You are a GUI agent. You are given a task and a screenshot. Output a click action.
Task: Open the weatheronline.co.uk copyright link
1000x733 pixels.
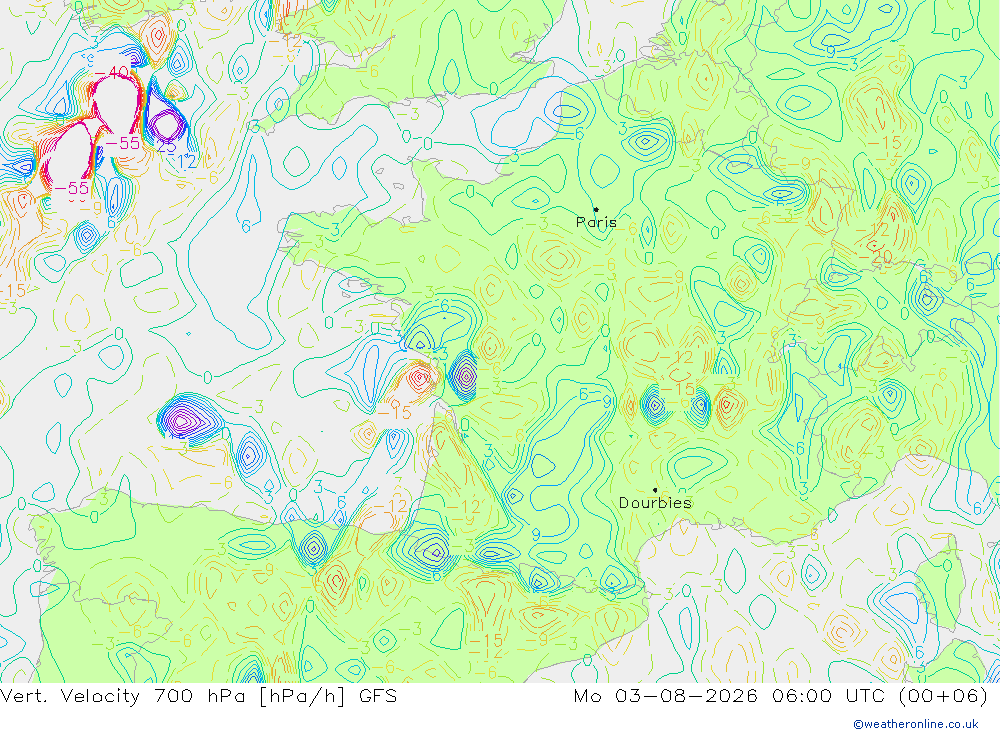[x=916, y=724]
